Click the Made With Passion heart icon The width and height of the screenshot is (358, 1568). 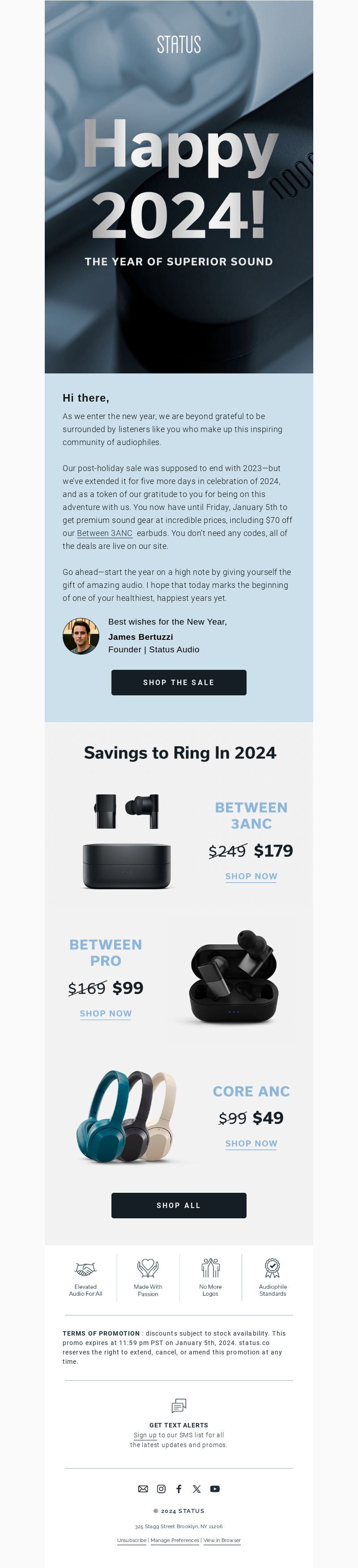point(148,1268)
